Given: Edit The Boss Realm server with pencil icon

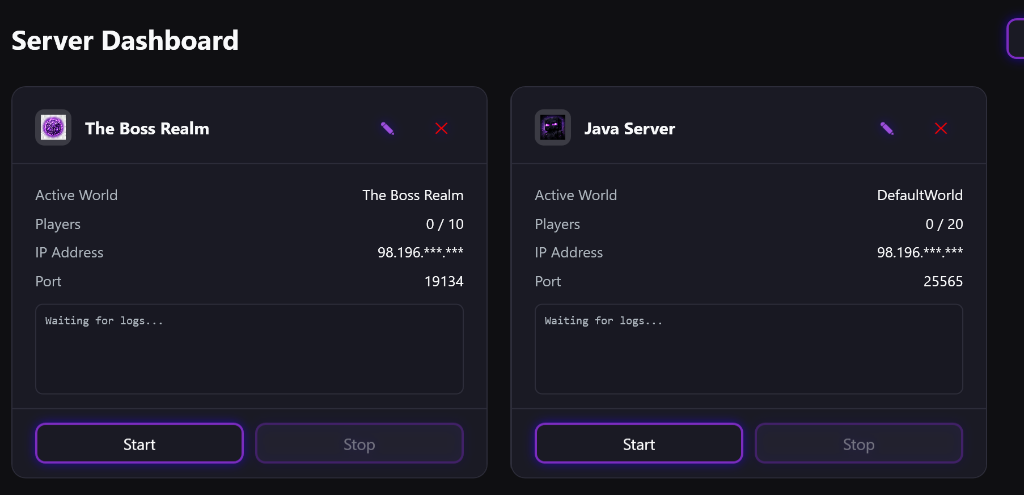Looking at the screenshot, I should coord(387,128).
